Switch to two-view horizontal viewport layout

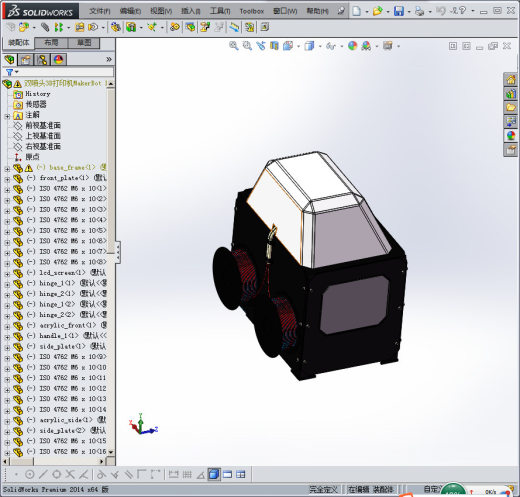(227, 474)
